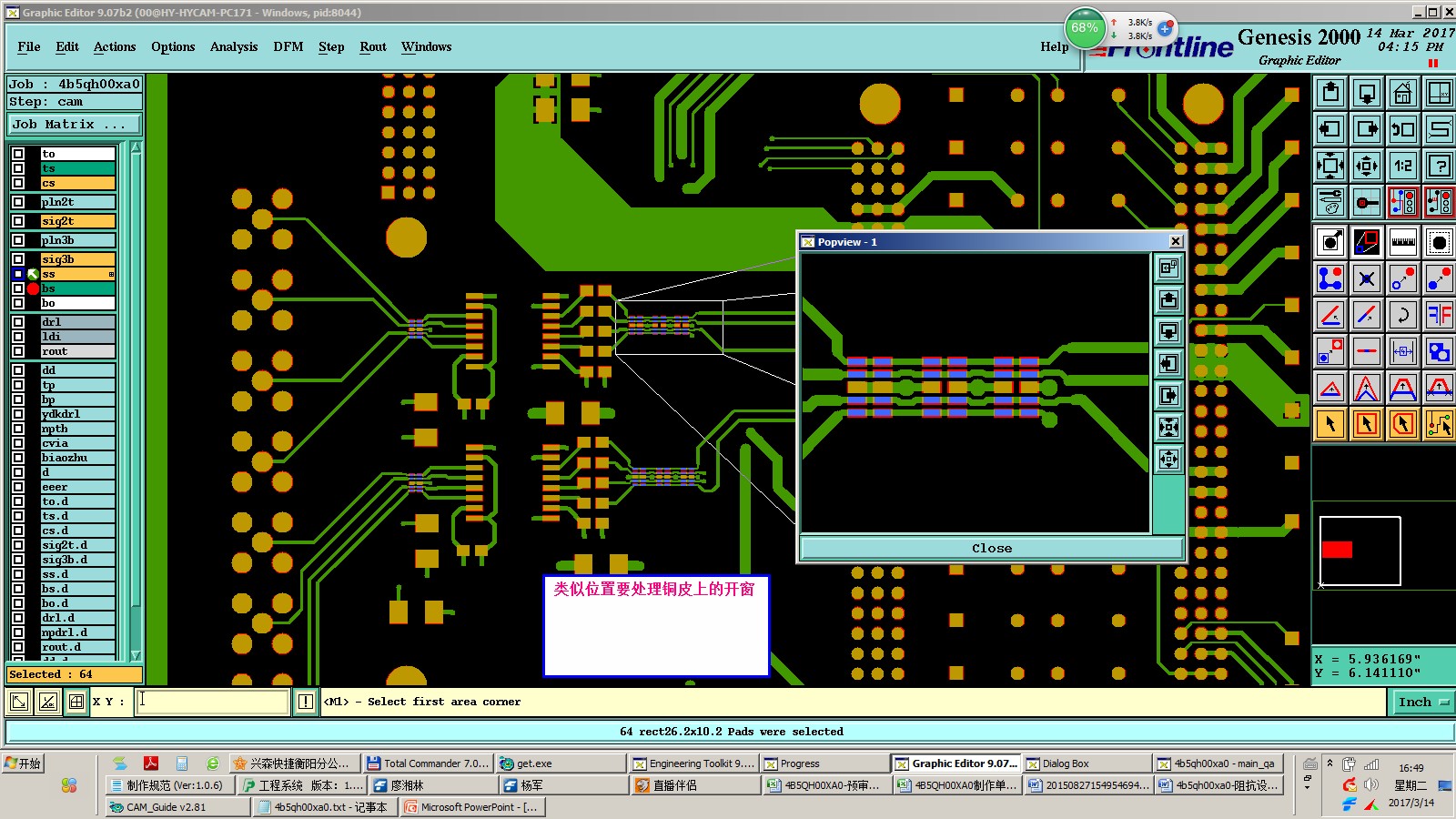This screenshot has width=1456, height=819.
Task: Open the Inch units dropdown
Action: click(1422, 702)
